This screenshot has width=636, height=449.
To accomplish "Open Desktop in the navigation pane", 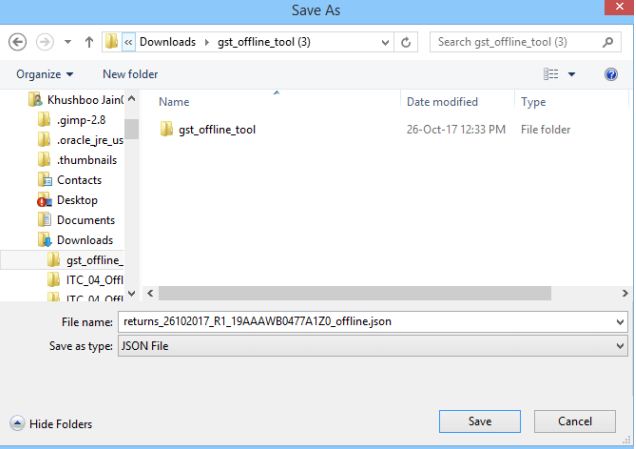I will [x=67, y=200].
